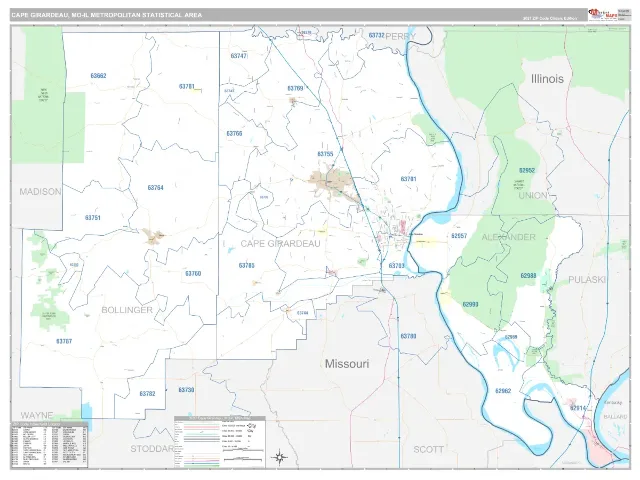Click the UNION county label
Viewport: 640px width, 480px height.
click(x=533, y=196)
